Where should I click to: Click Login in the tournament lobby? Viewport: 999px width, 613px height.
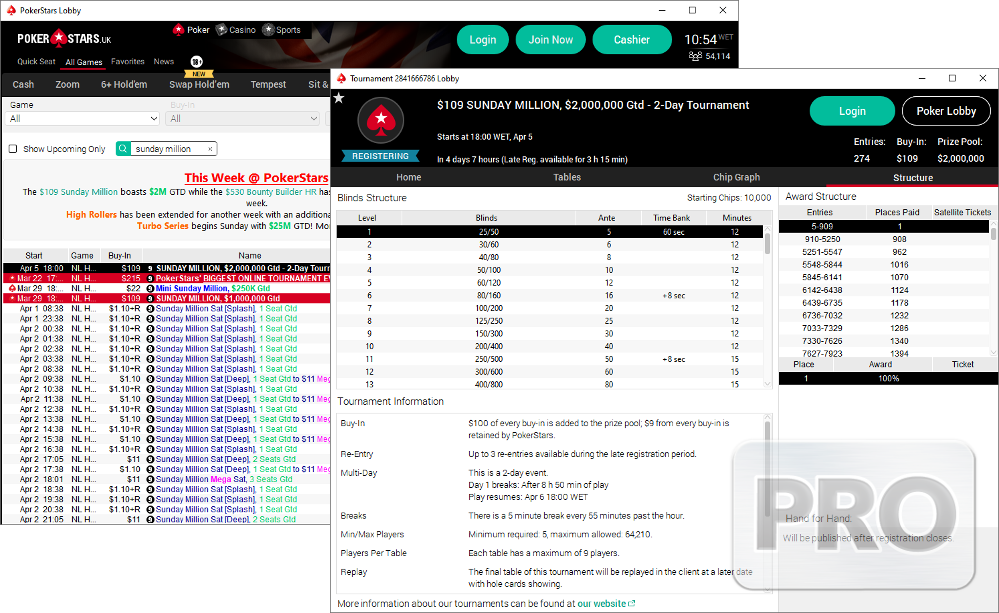tap(852, 111)
